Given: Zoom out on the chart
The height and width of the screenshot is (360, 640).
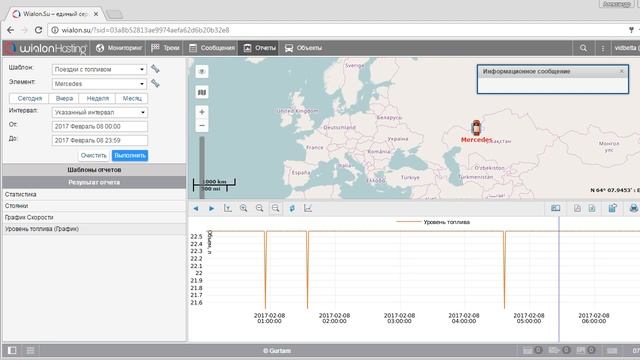Looking at the screenshot, I should (260, 209).
